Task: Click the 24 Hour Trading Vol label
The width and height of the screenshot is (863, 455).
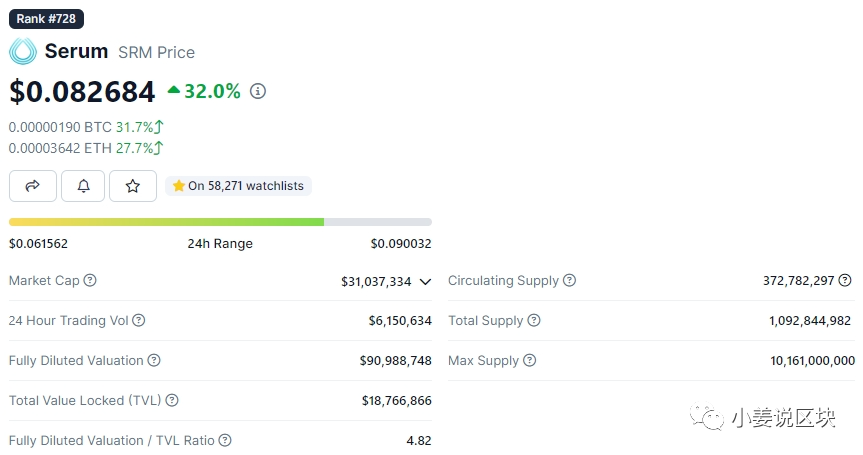Action: pos(68,320)
